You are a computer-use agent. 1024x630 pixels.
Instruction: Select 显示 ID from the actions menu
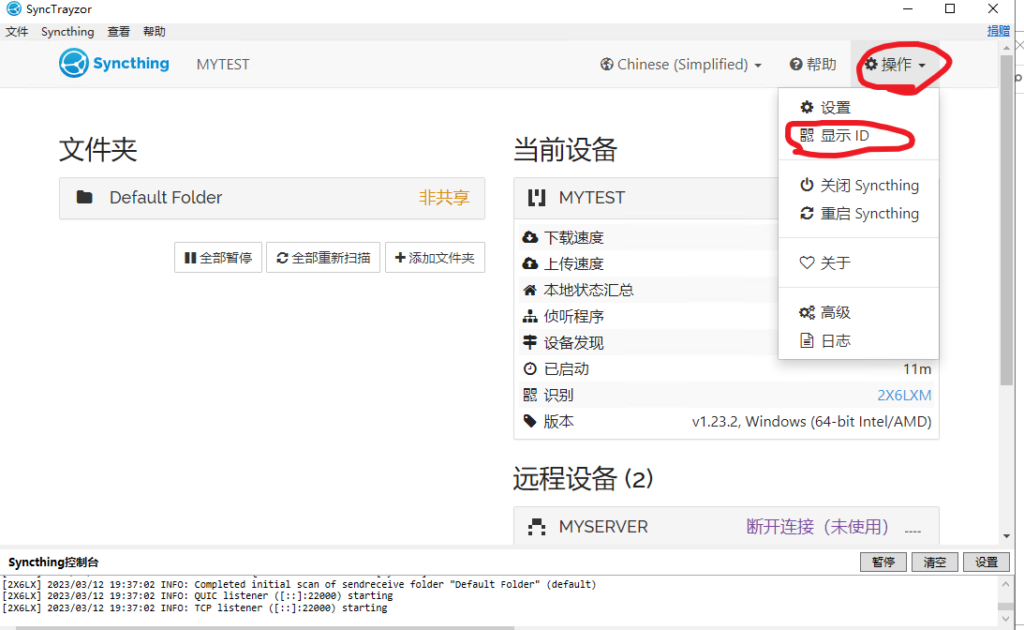tap(858, 135)
